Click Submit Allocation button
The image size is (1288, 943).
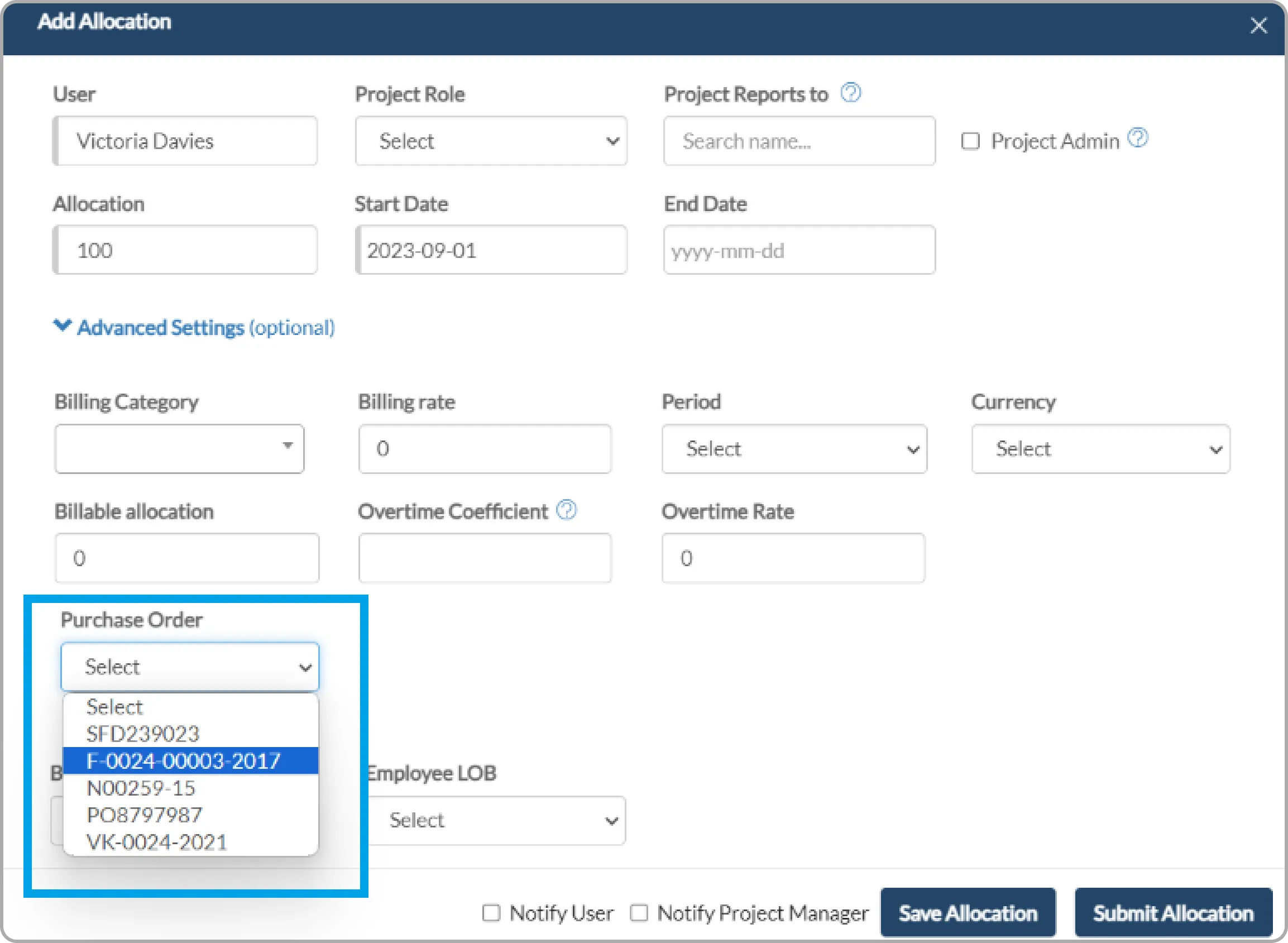(x=1174, y=913)
